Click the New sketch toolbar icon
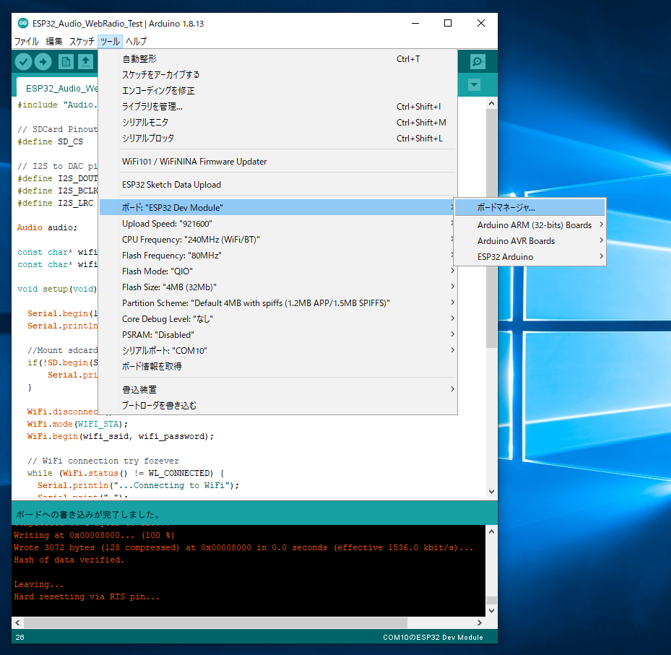 (x=65, y=62)
